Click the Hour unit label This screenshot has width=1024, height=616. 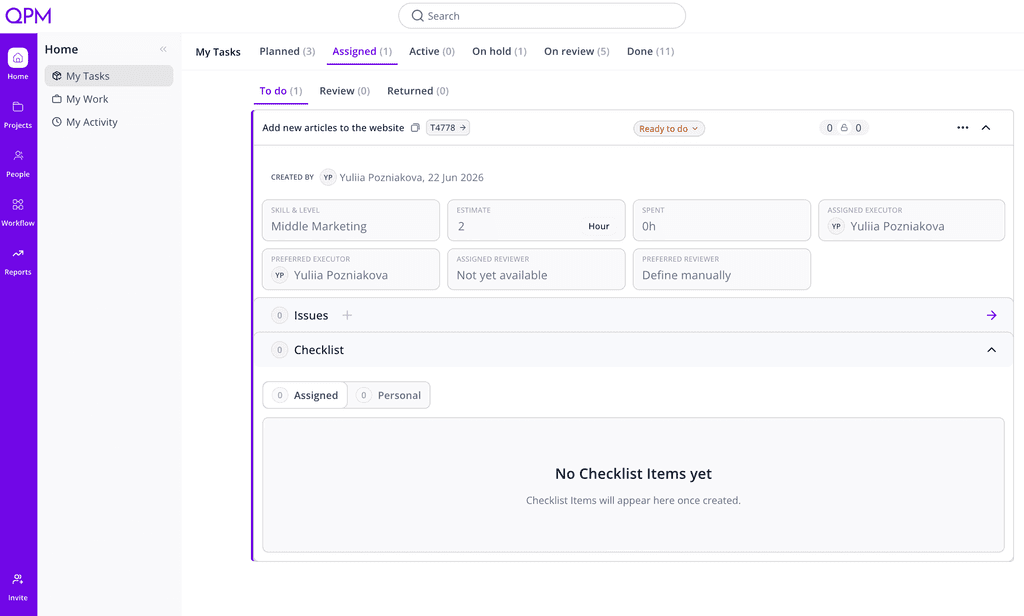(599, 226)
